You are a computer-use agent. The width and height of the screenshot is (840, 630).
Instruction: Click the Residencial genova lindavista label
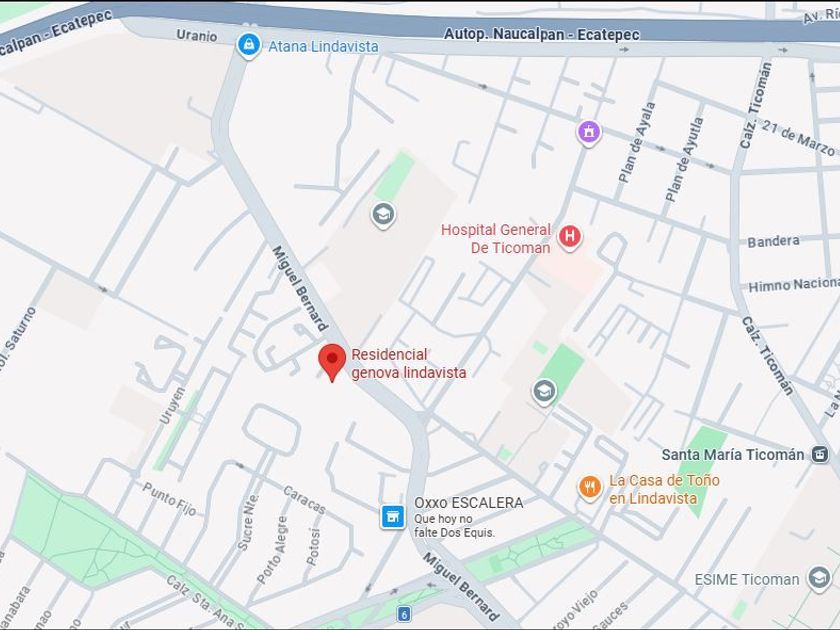pos(409,364)
